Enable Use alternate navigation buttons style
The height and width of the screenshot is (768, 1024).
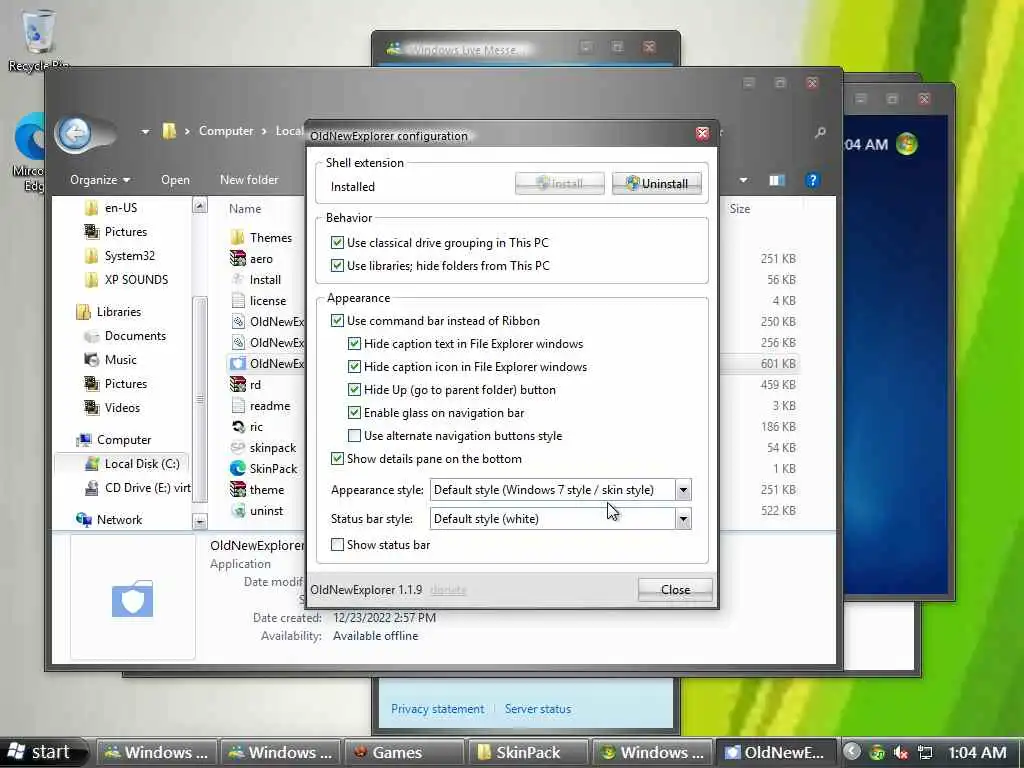click(x=354, y=436)
